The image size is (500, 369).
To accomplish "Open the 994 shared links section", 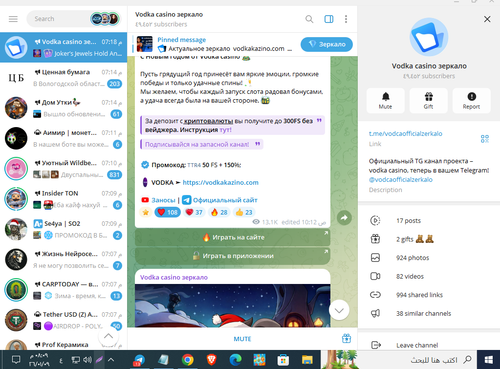I will [x=429, y=295].
